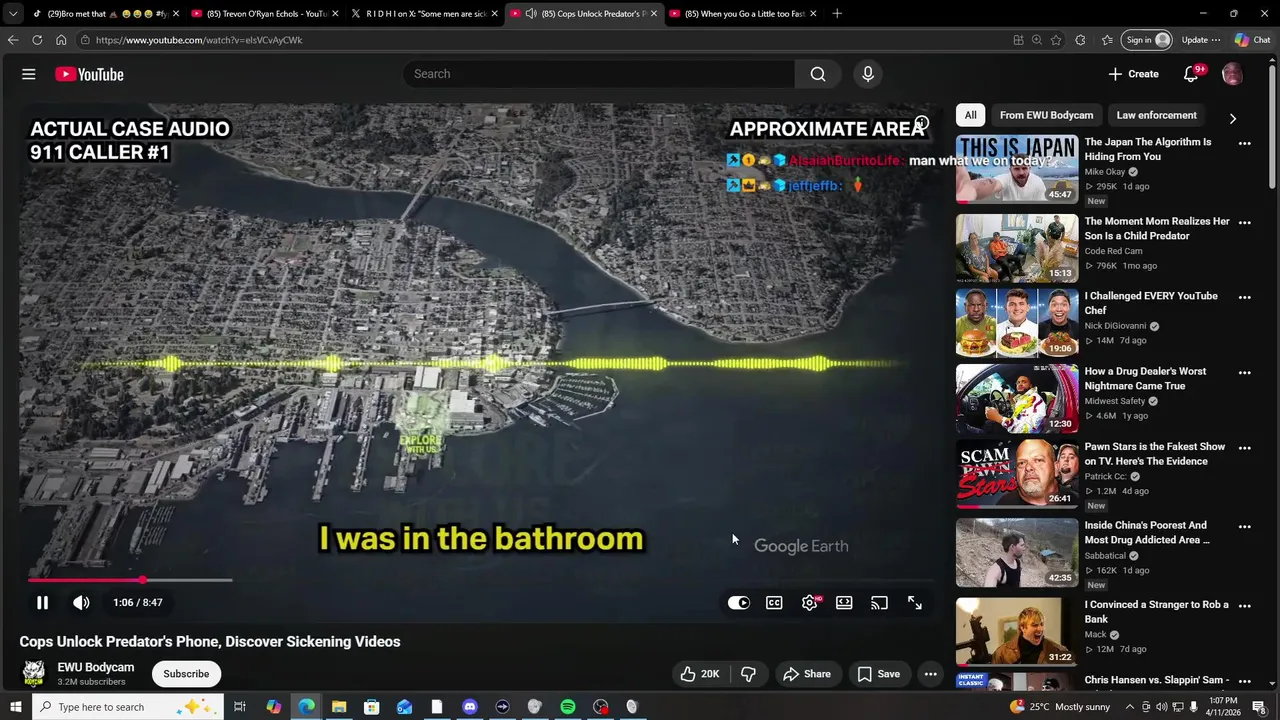Open options for I Challenged EVERY YouTube Chef
Image resolution: width=1280 pixels, height=720 pixels.
click(x=1245, y=297)
